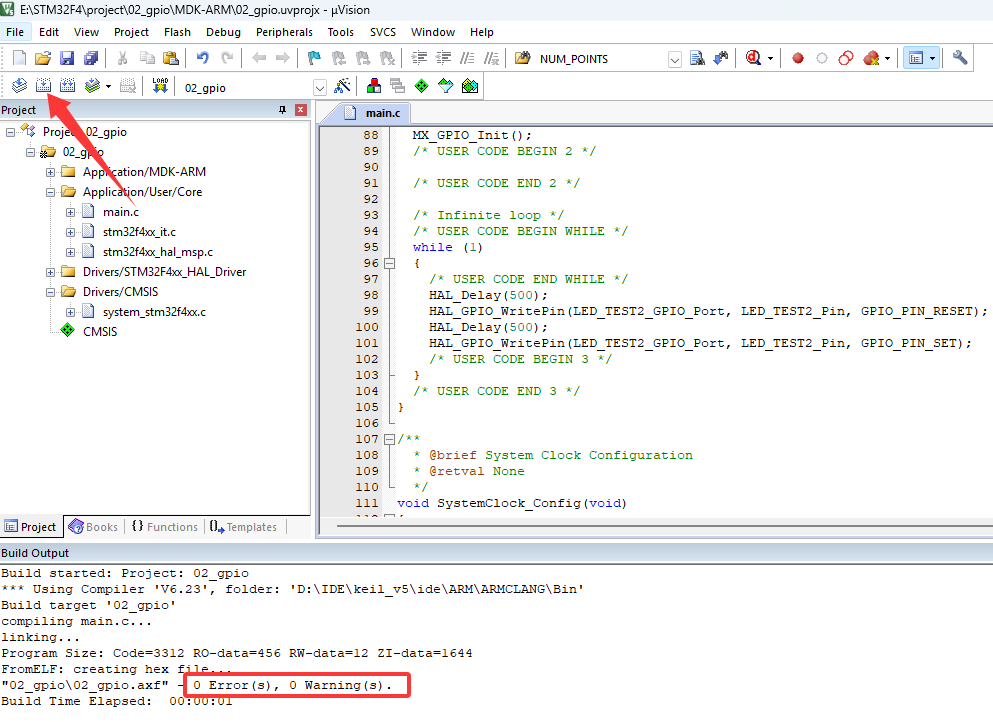The height and width of the screenshot is (722, 993).
Task: Expand the Drivers/STM32F4xx_HAL_Driver folder
Action: [51, 272]
